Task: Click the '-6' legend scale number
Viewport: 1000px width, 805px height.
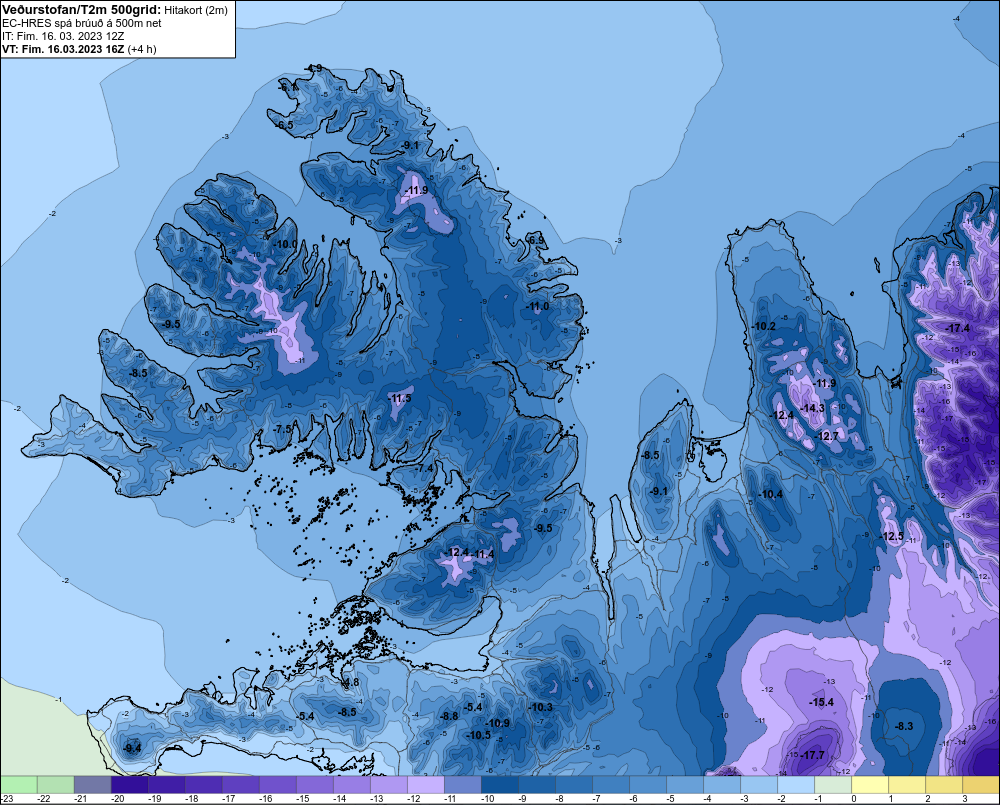Action: tap(633, 799)
